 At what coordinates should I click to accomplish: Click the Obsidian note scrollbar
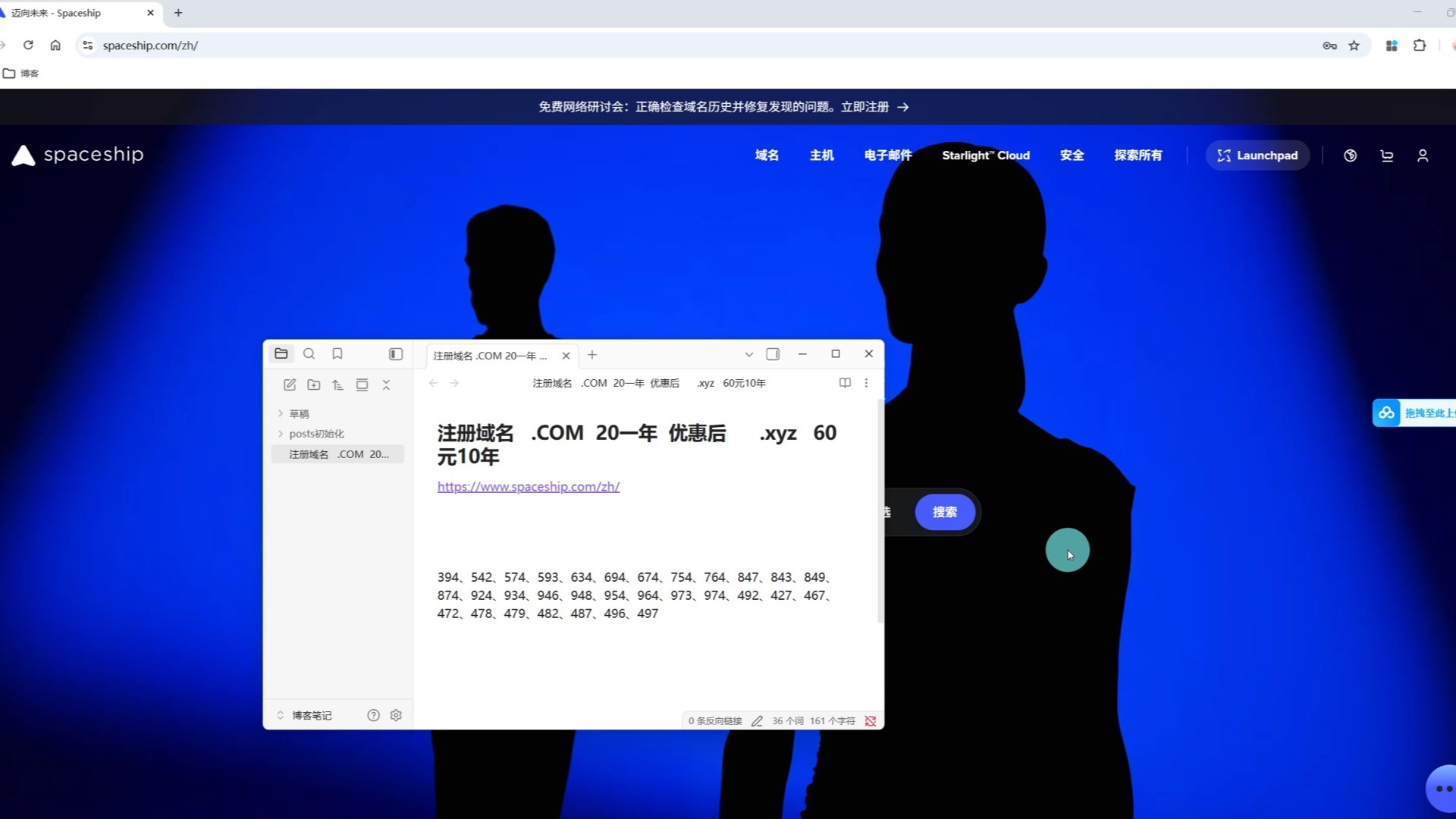point(880,512)
